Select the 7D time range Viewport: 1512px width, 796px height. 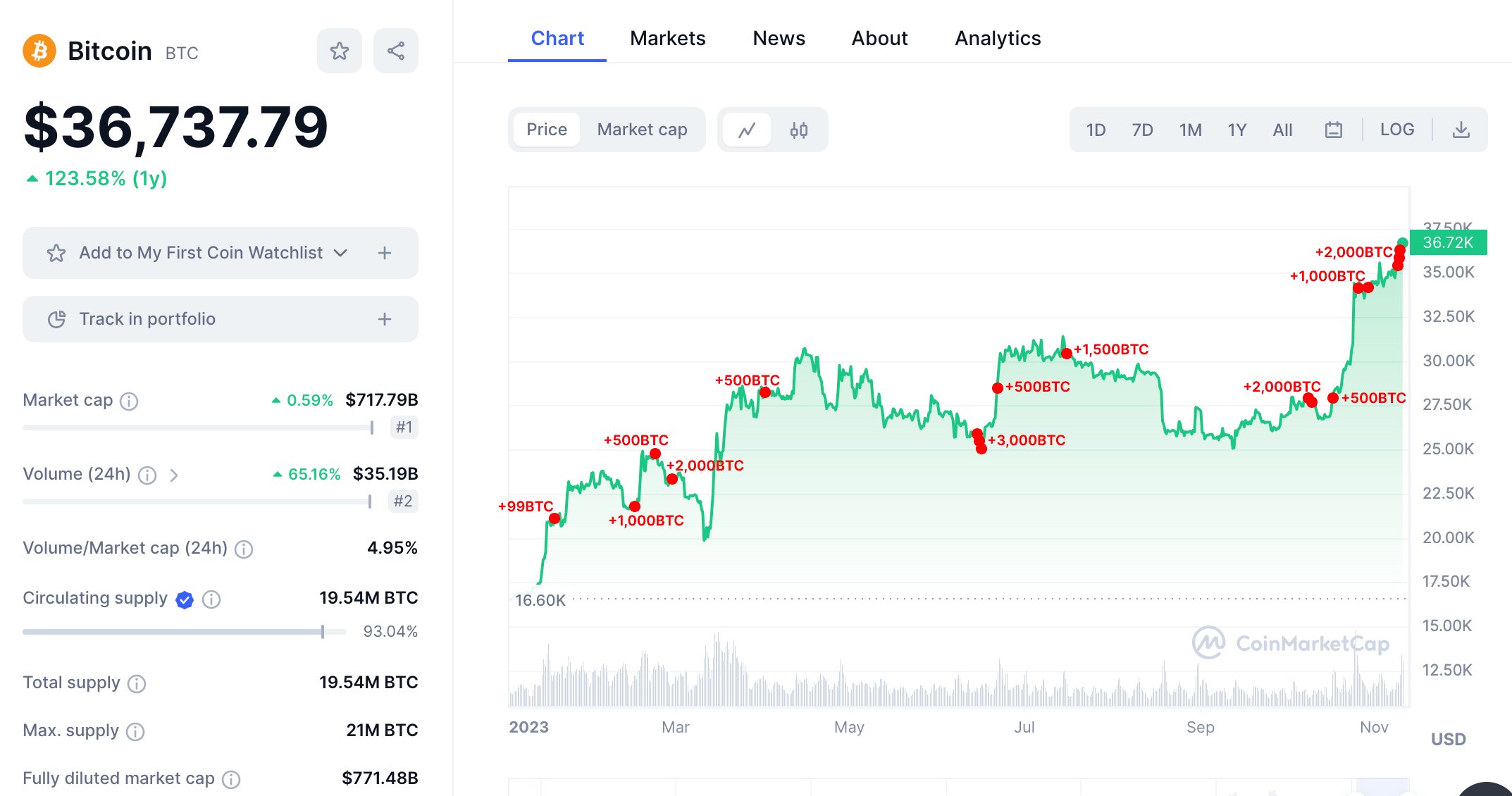1141,130
